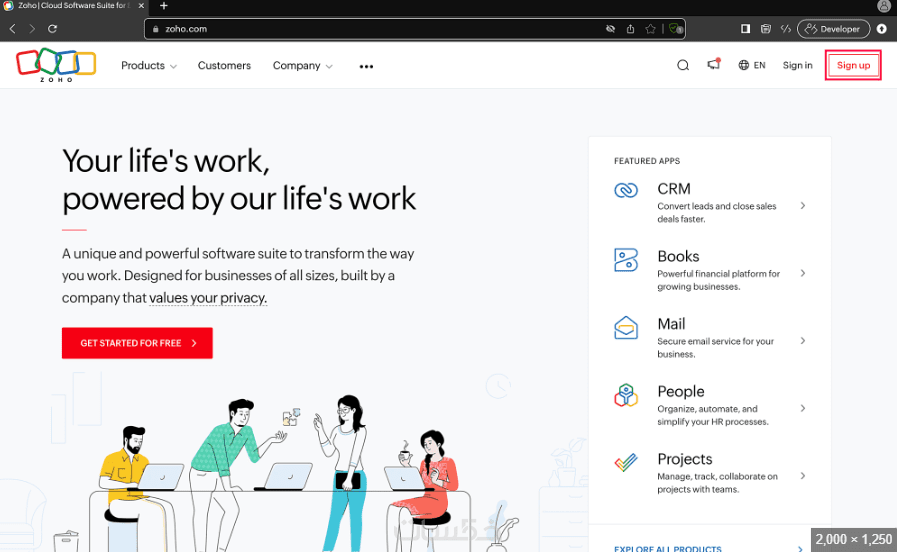This screenshot has height=552, width=897.
Task: Click the People app icon
Action: (626, 395)
